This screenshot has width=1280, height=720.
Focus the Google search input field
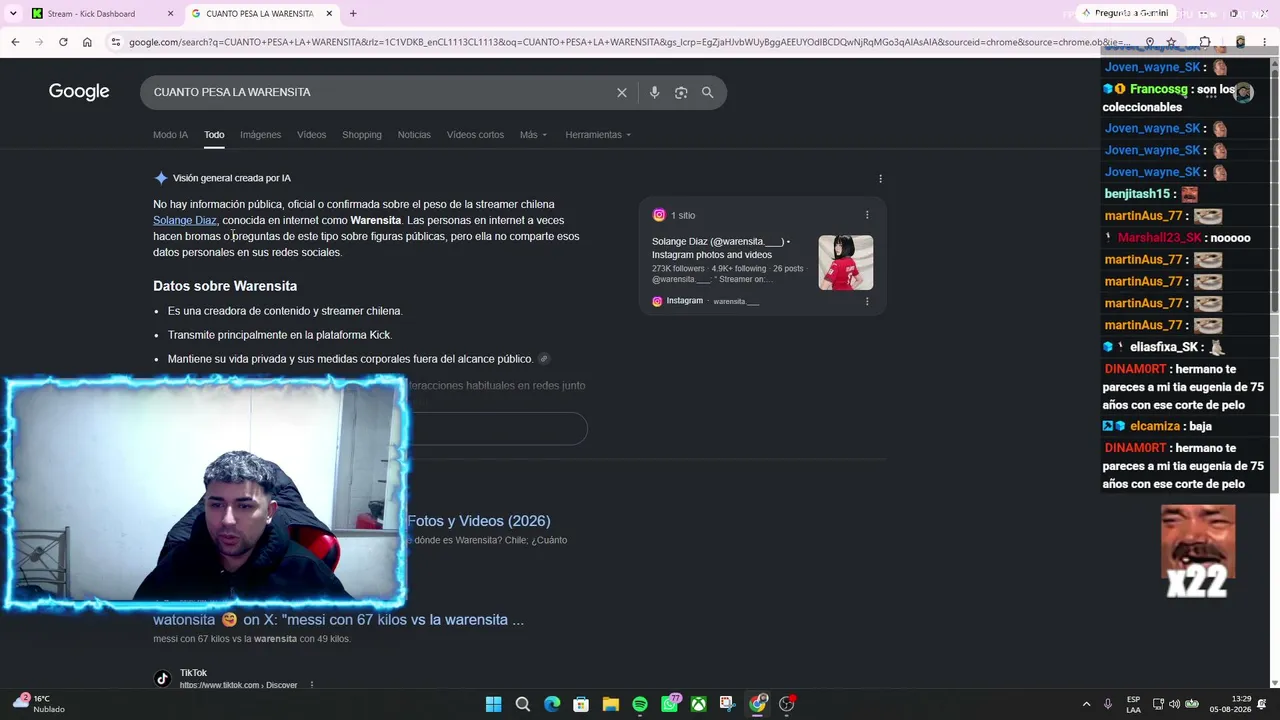[380, 92]
